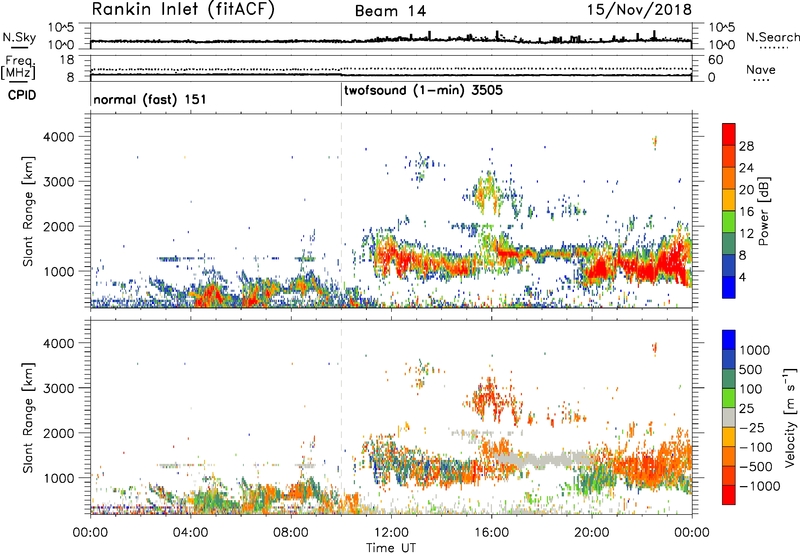800x554 pixels.
Task: Click the solid line sample under N.Sky
Action: (19, 47)
